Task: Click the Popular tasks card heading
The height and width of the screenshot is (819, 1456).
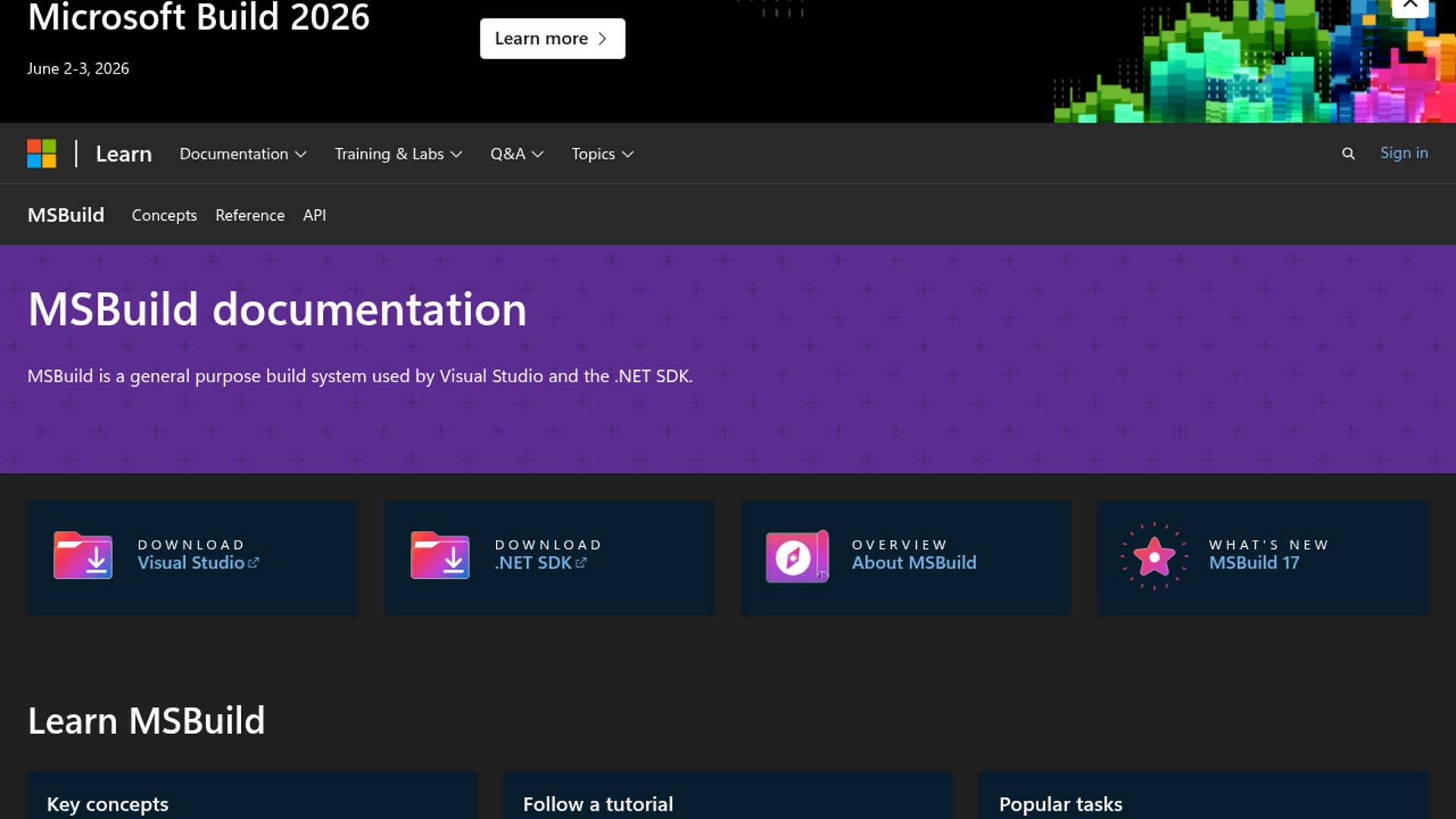Action: (1060, 804)
